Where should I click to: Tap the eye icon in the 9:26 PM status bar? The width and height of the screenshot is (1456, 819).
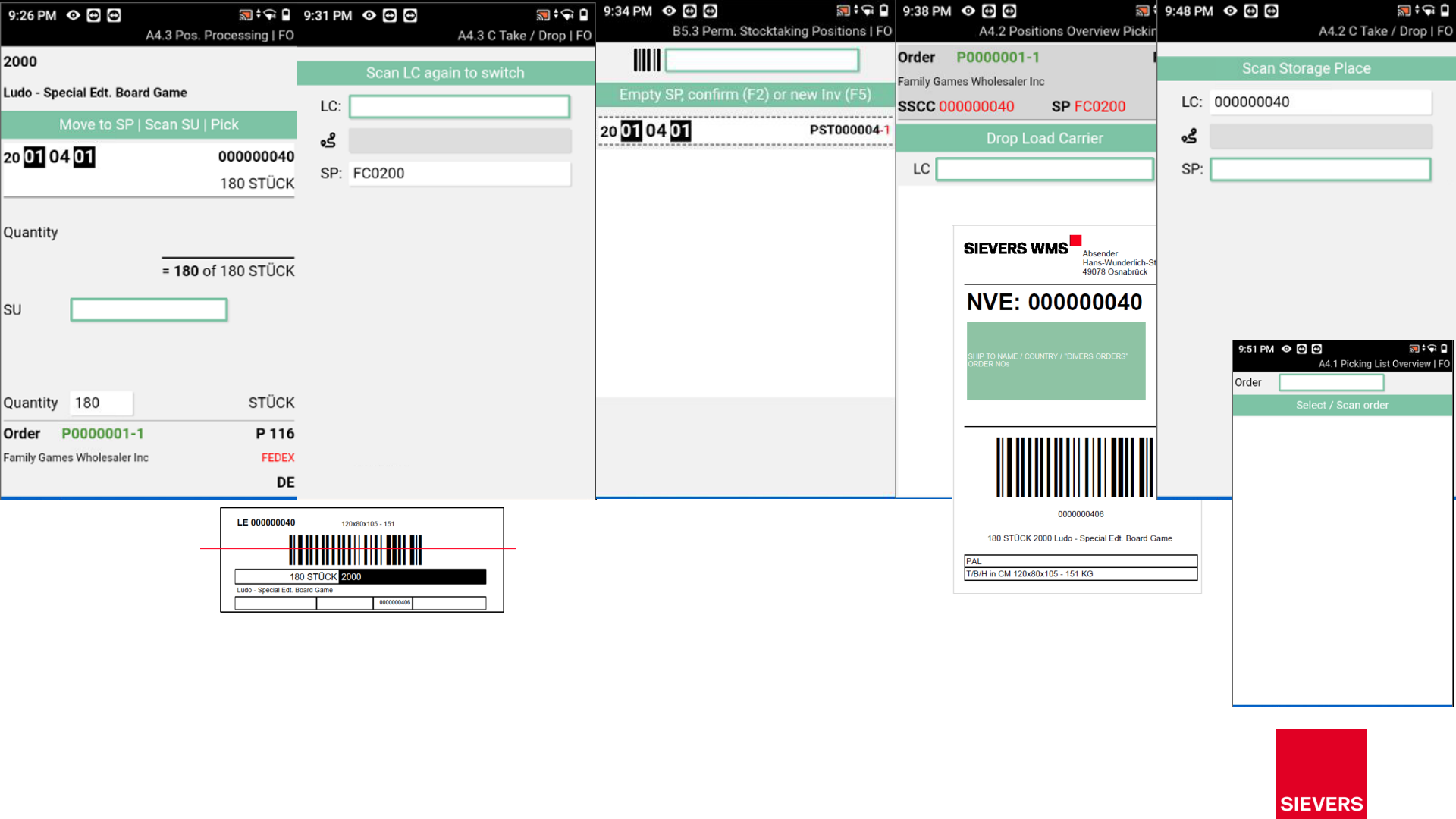click(x=73, y=15)
